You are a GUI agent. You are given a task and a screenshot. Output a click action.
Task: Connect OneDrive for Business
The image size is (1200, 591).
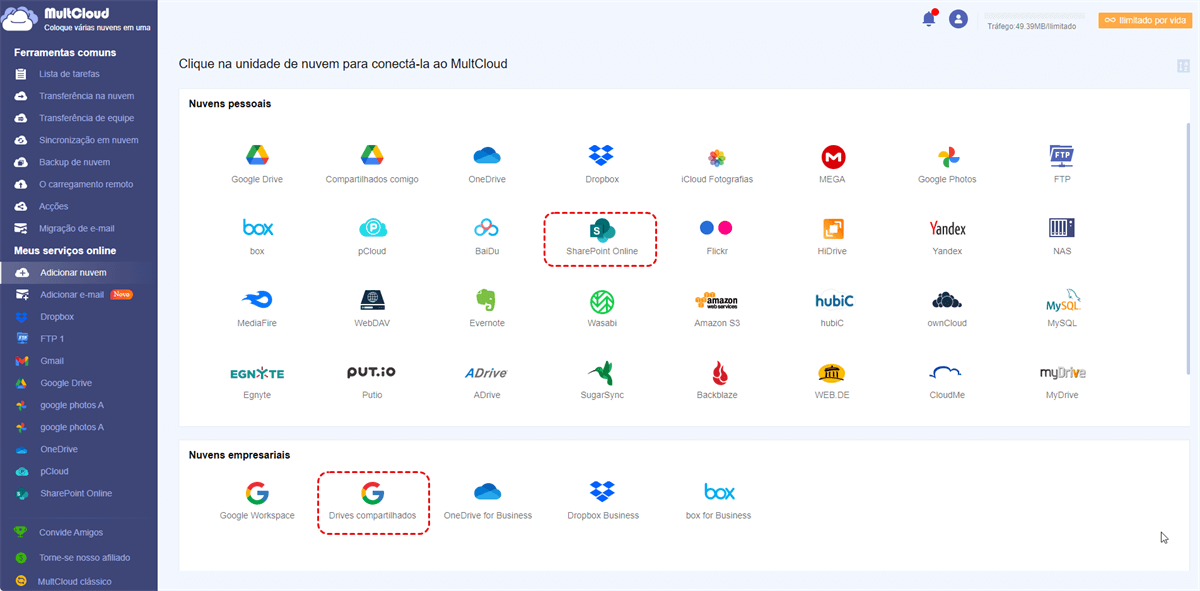(x=487, y=501)
